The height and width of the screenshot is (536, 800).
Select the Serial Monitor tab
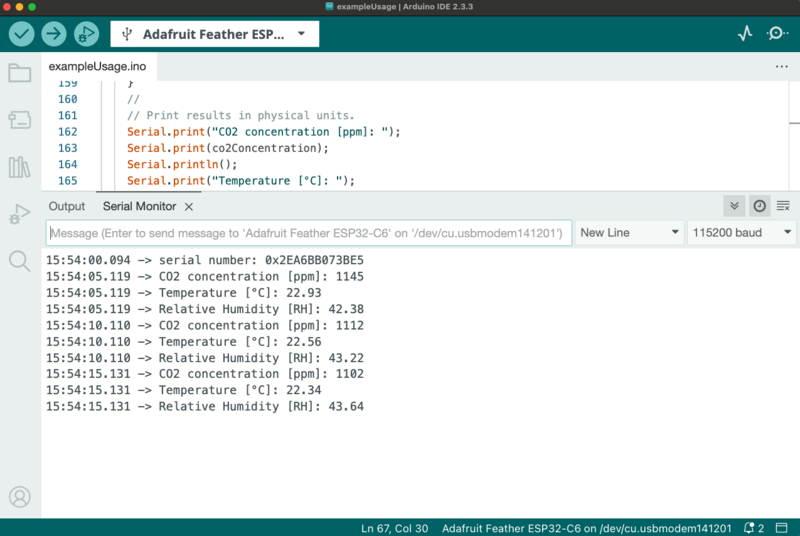pyautogui.click(x=139, y=207)
